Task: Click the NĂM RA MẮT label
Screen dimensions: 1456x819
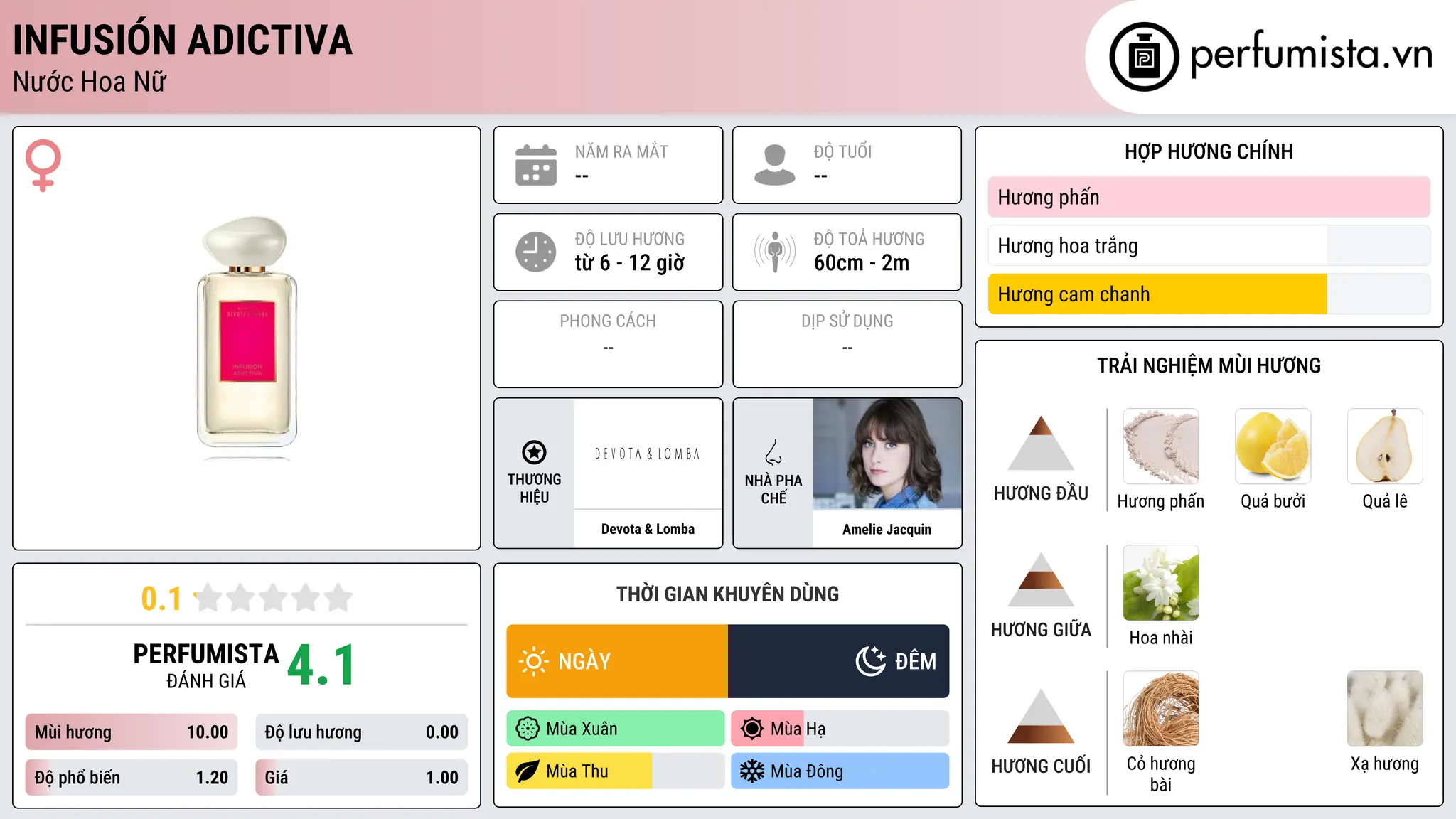Action: click(x=621, y=151)
